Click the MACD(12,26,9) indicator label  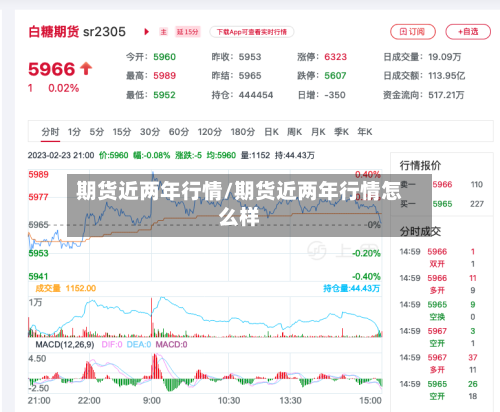65,345
